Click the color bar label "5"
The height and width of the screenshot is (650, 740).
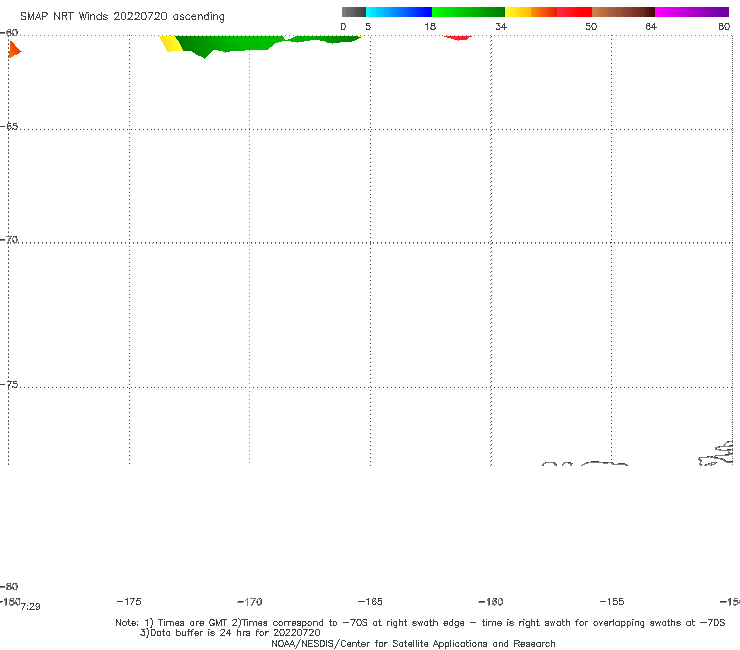368,26
